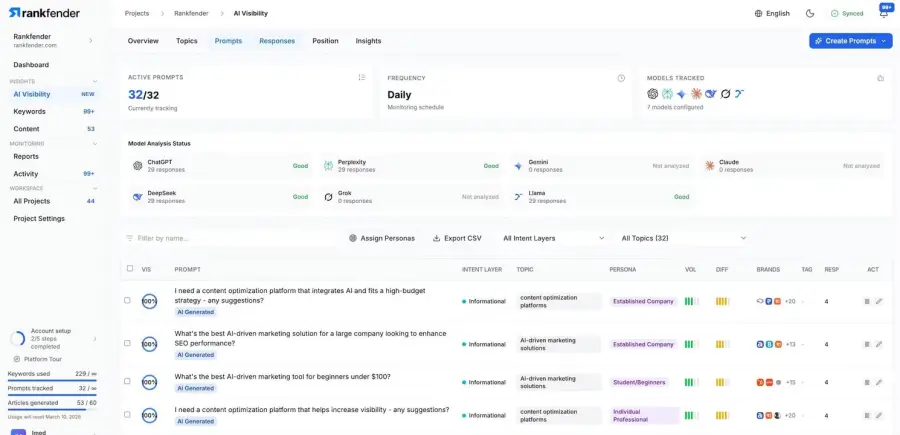
Task: Check the high-budget strategy prompt checkbox
Action: (127, 300)
